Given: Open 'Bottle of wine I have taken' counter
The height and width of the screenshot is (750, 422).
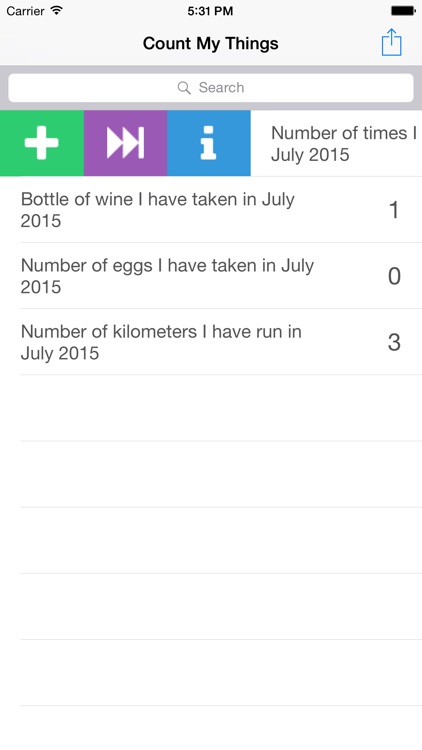Looking at the screenshot, I should 211,210.
